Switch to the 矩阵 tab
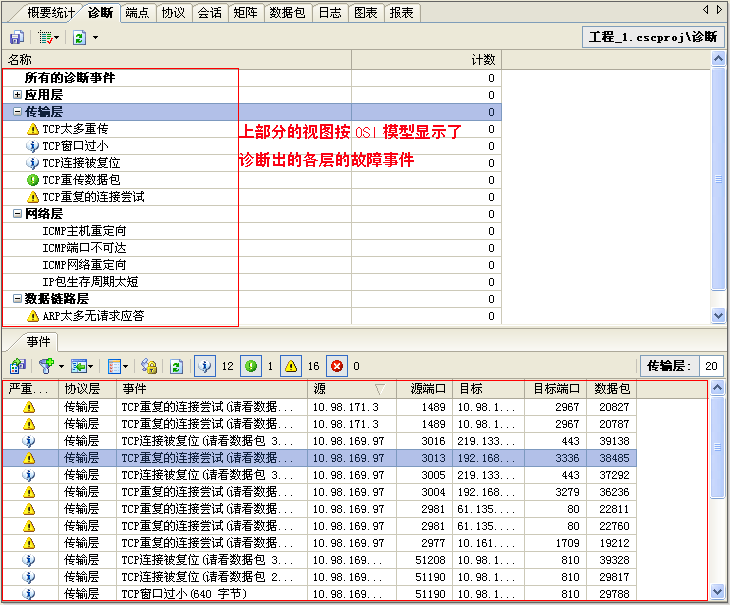 point(245,13)
